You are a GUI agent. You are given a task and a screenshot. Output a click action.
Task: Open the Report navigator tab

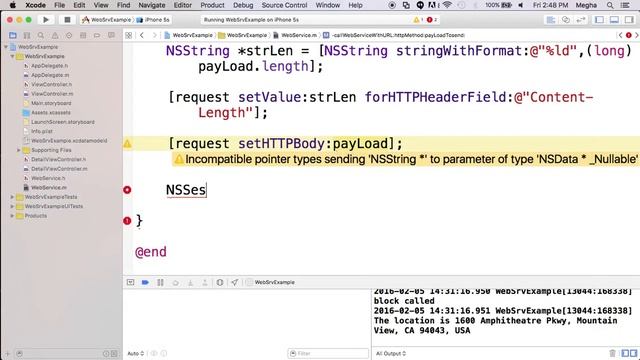point(111,36)
